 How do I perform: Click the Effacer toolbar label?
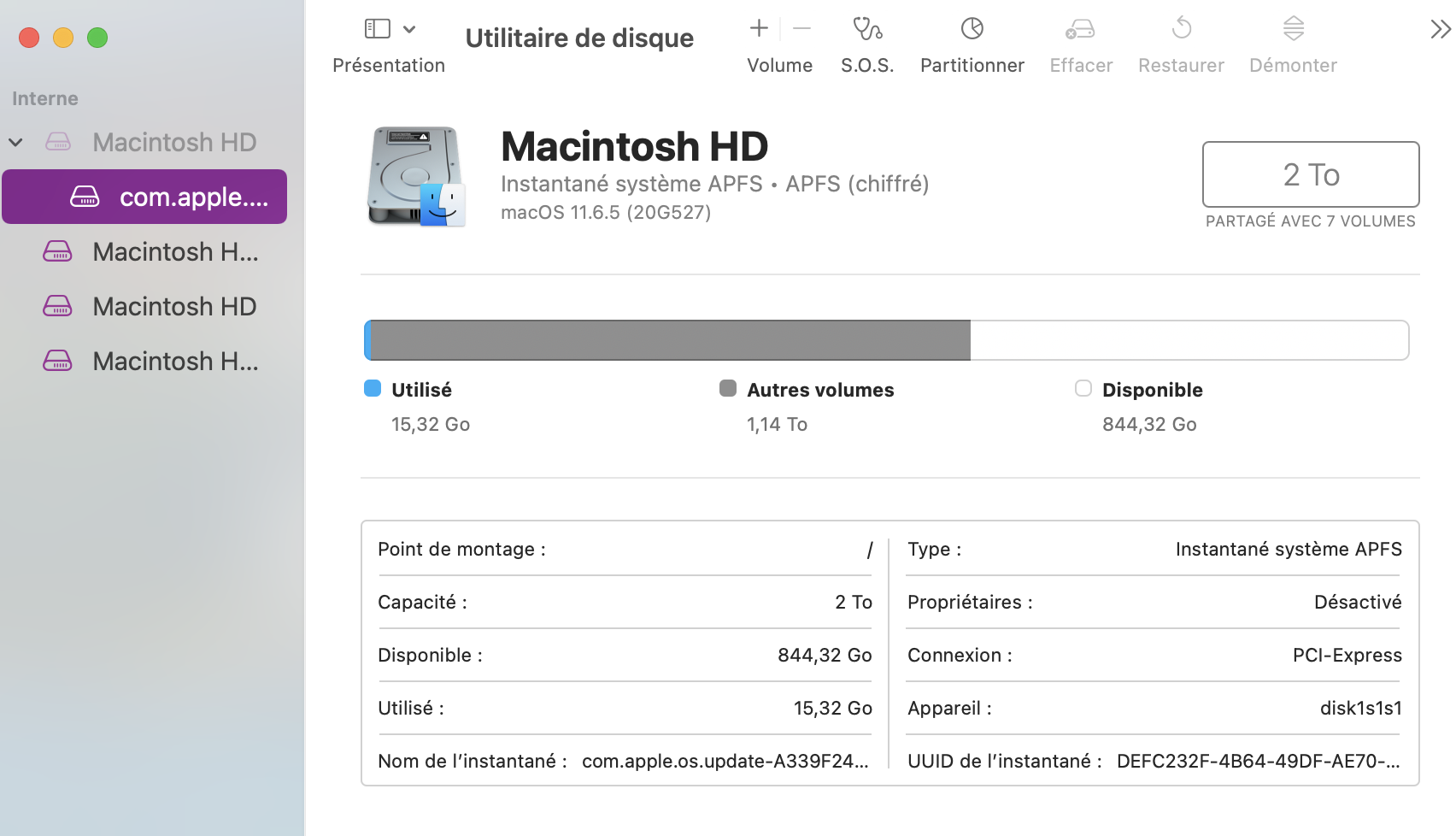tap(1081, 66)
